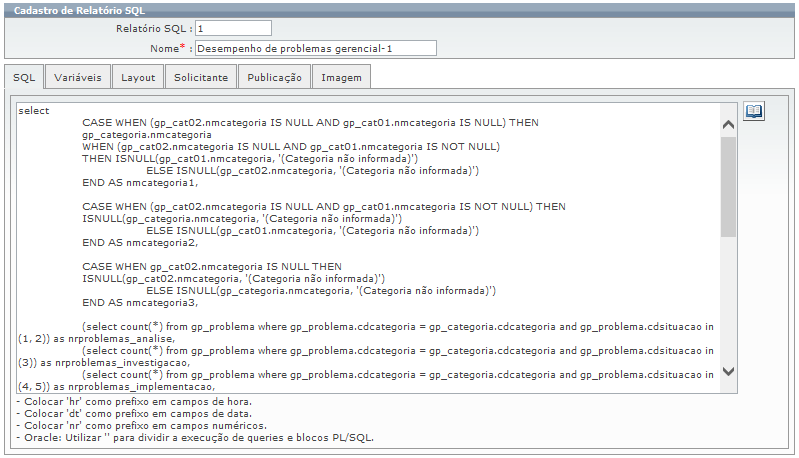
Task: Show the Imagem tab
Action: pyautogui.click(x=342, y=77)
